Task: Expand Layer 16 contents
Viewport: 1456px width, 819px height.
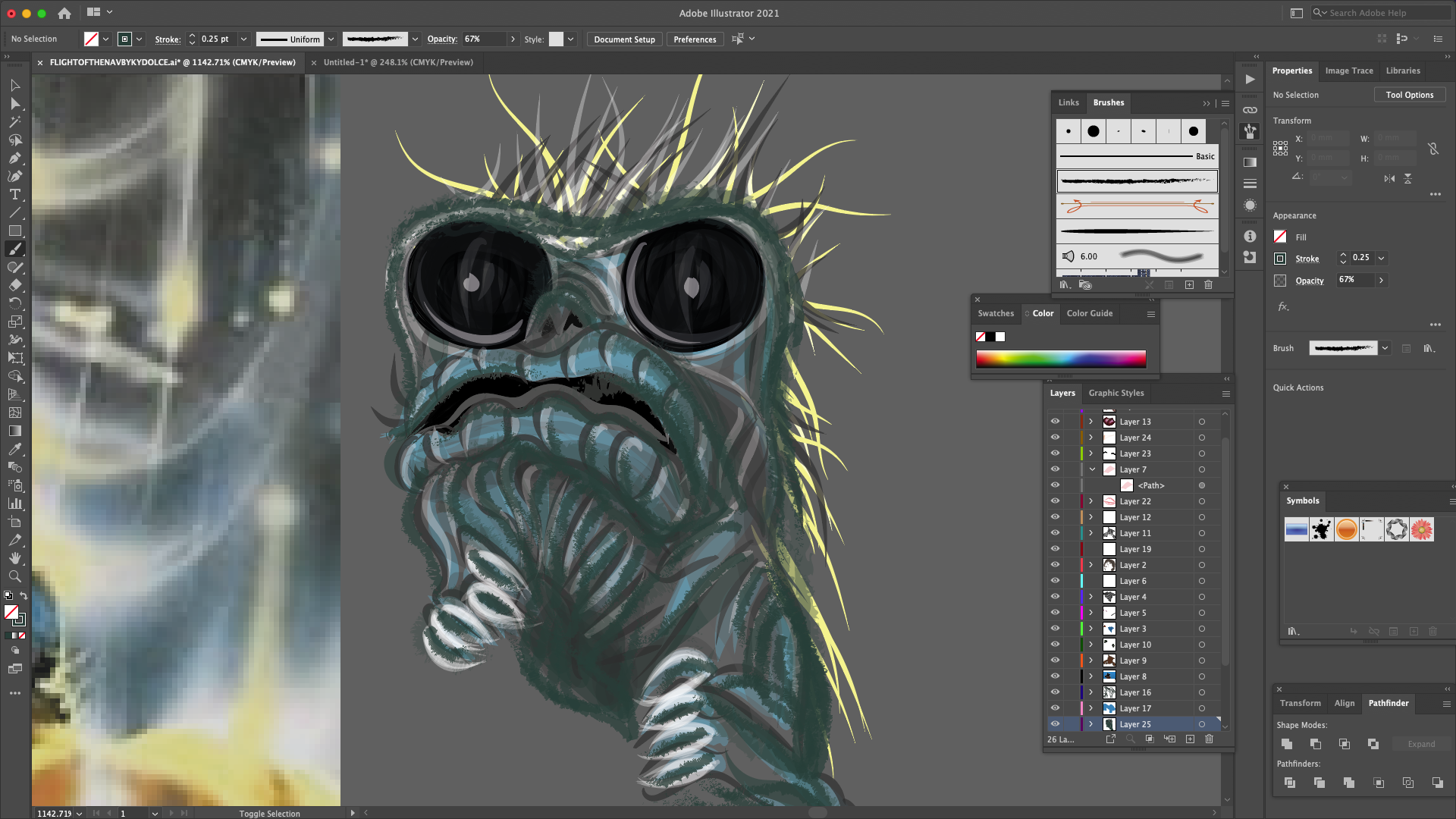Action: click(1091, 692)
